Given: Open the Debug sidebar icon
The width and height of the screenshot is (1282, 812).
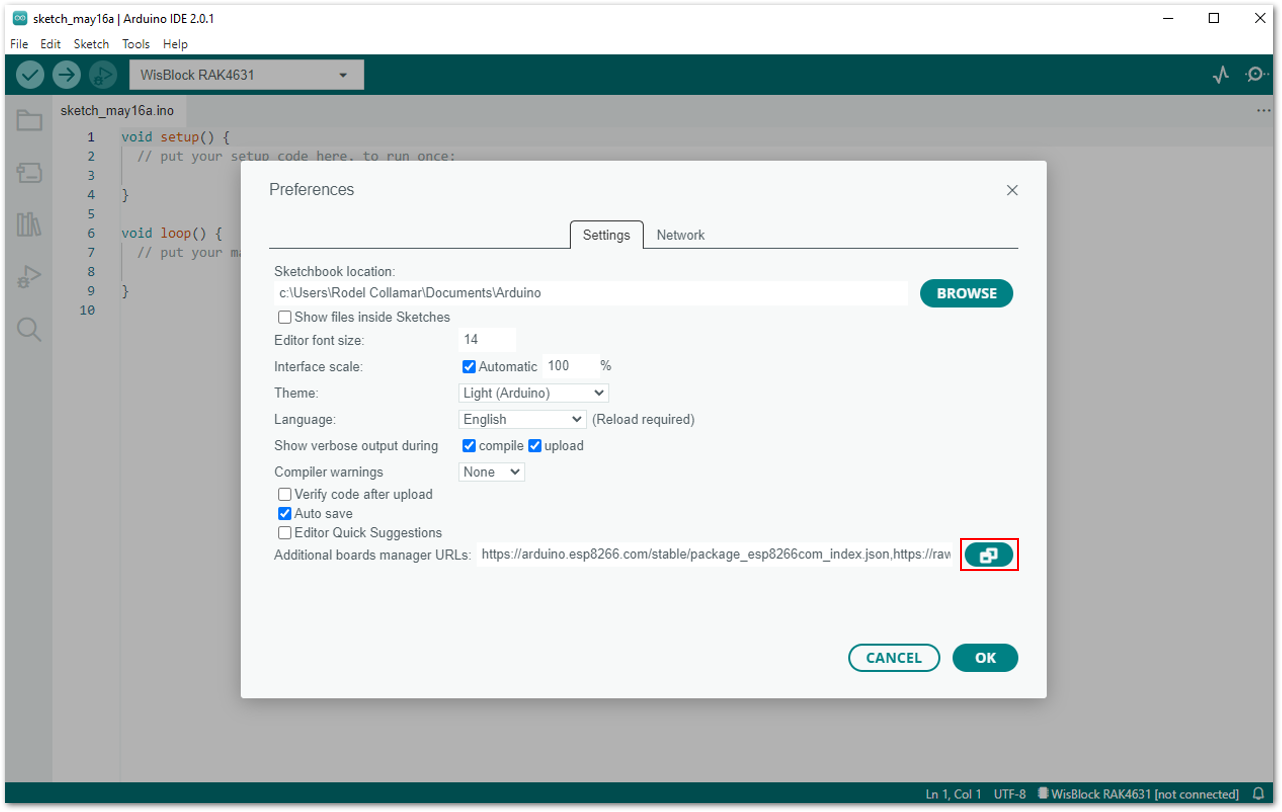Looking at the screenshot, I should [29, 277].
